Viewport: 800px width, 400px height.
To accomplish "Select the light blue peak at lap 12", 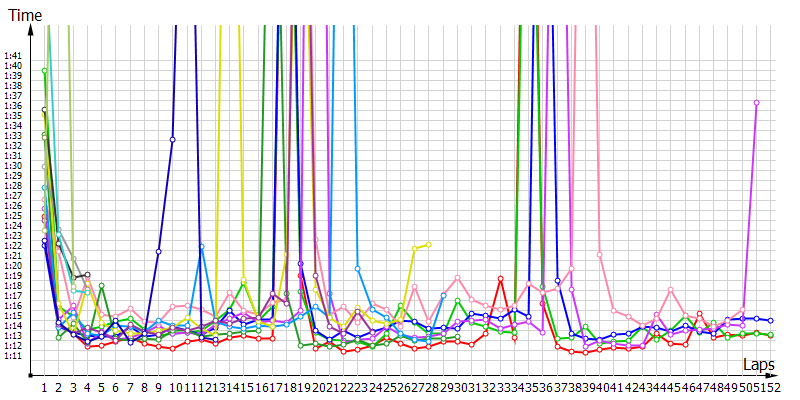I will 201,246.
